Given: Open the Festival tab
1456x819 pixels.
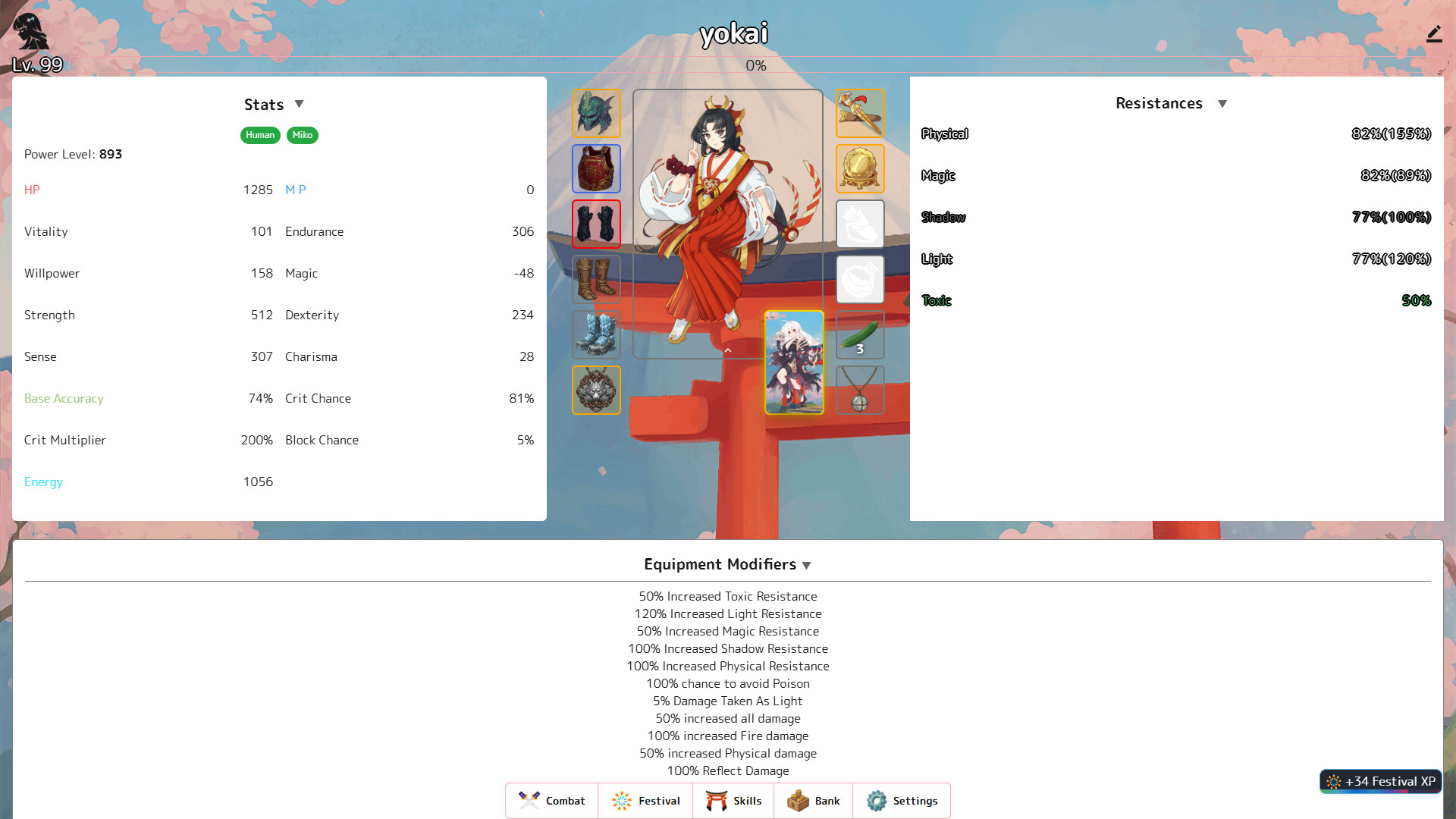Looking at the screenshot, I should [x=645, y=801].
